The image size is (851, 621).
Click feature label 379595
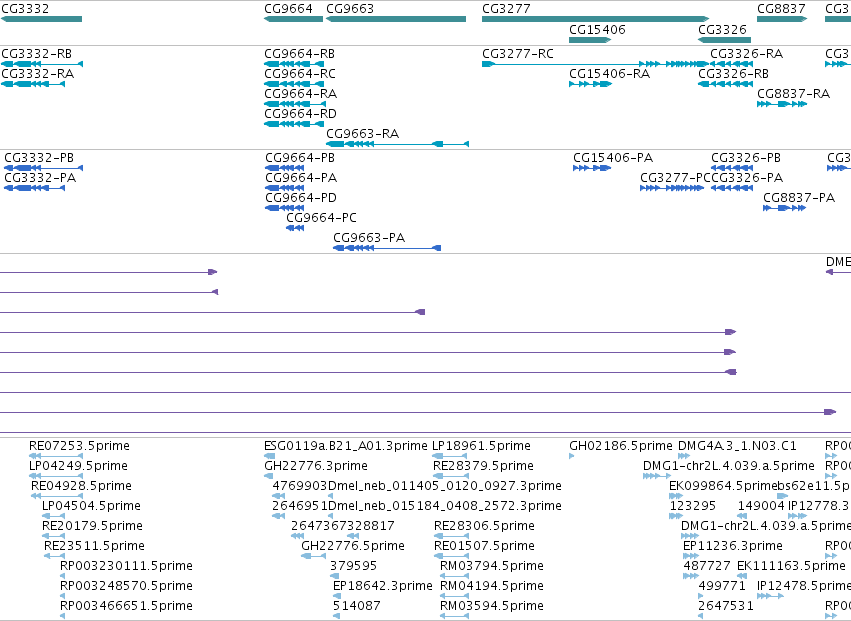[353, 566]
